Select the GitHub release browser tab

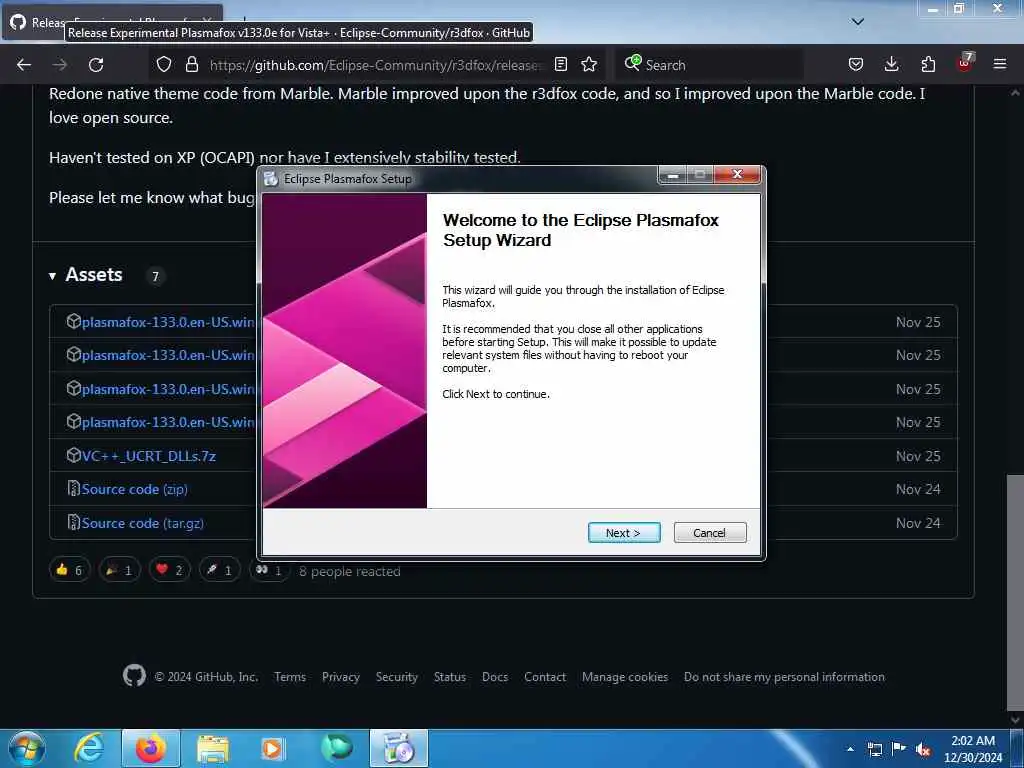tap(111, 22)
